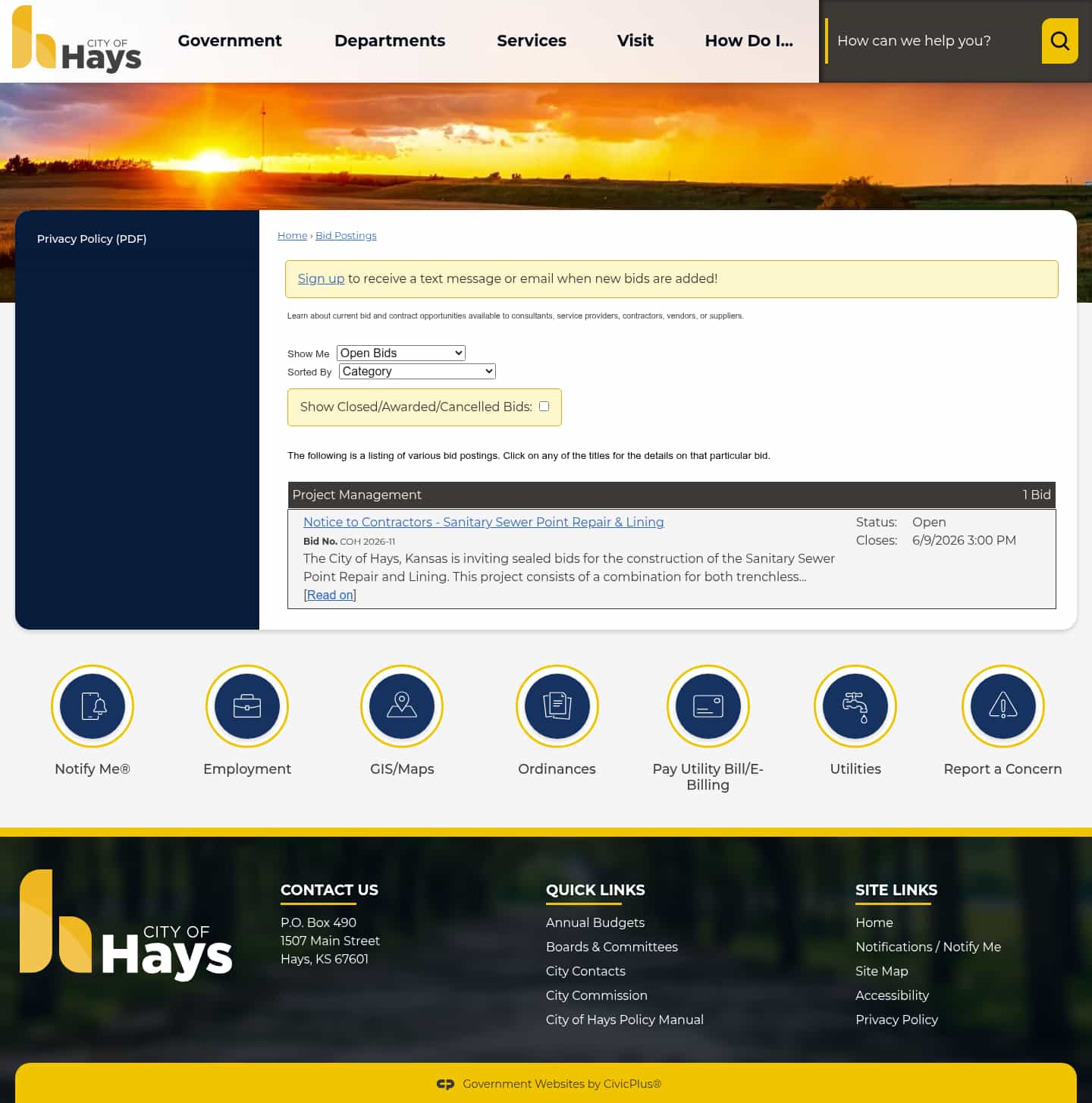Click the footer Home site link

(874, 922)
